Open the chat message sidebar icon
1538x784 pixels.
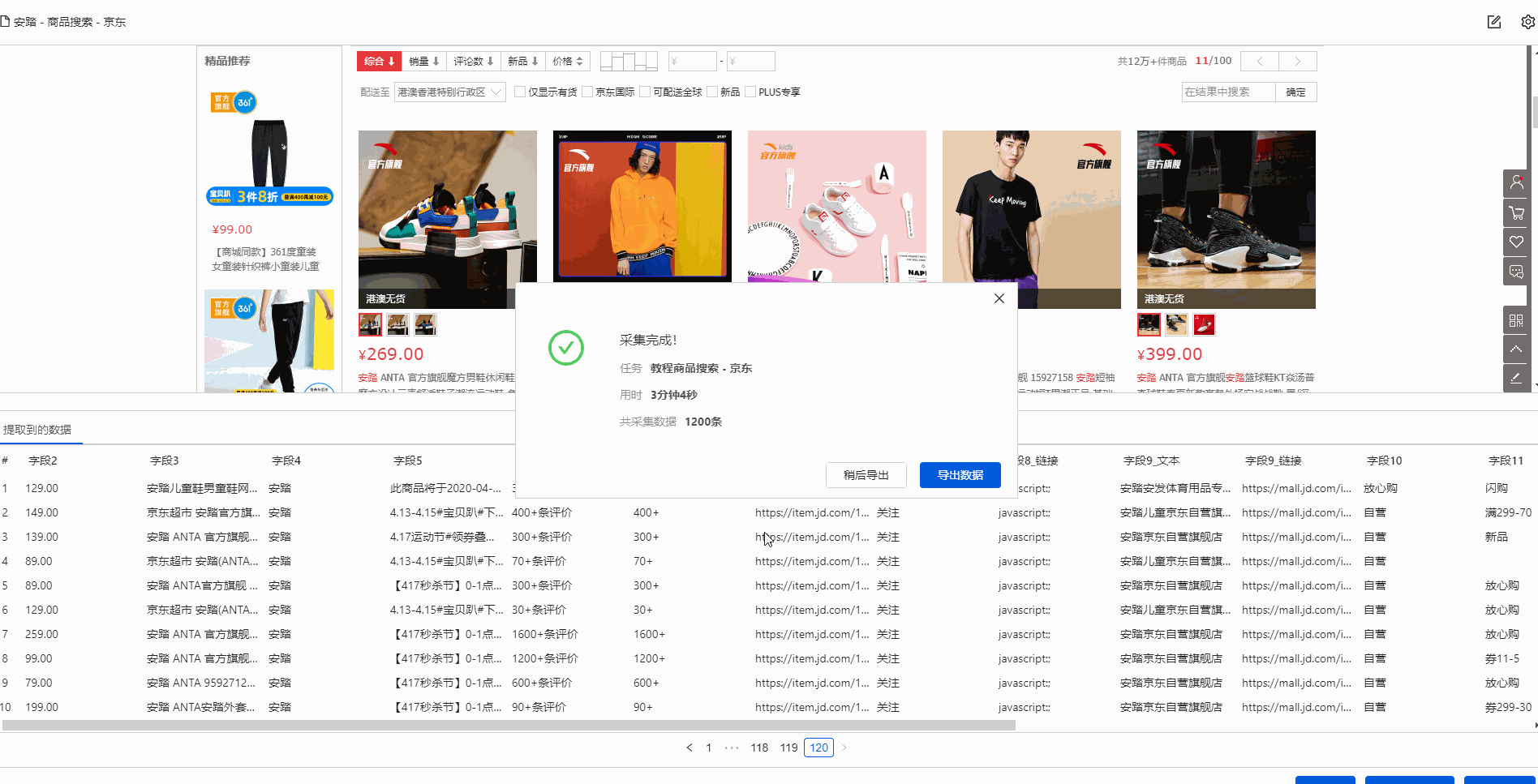[1516, 272]
